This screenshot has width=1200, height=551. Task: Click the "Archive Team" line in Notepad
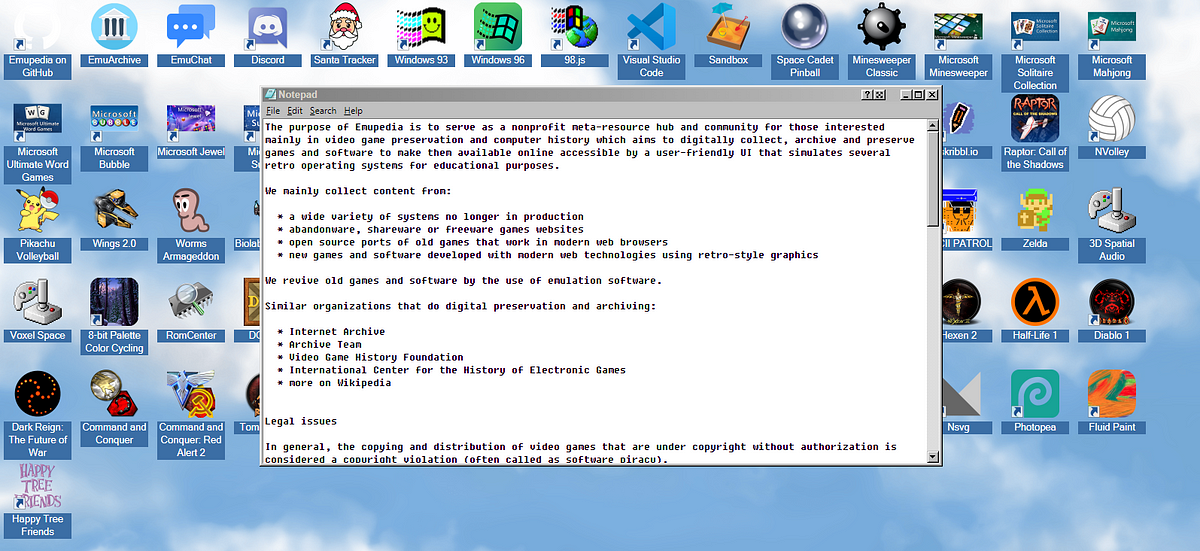point(325,345)
